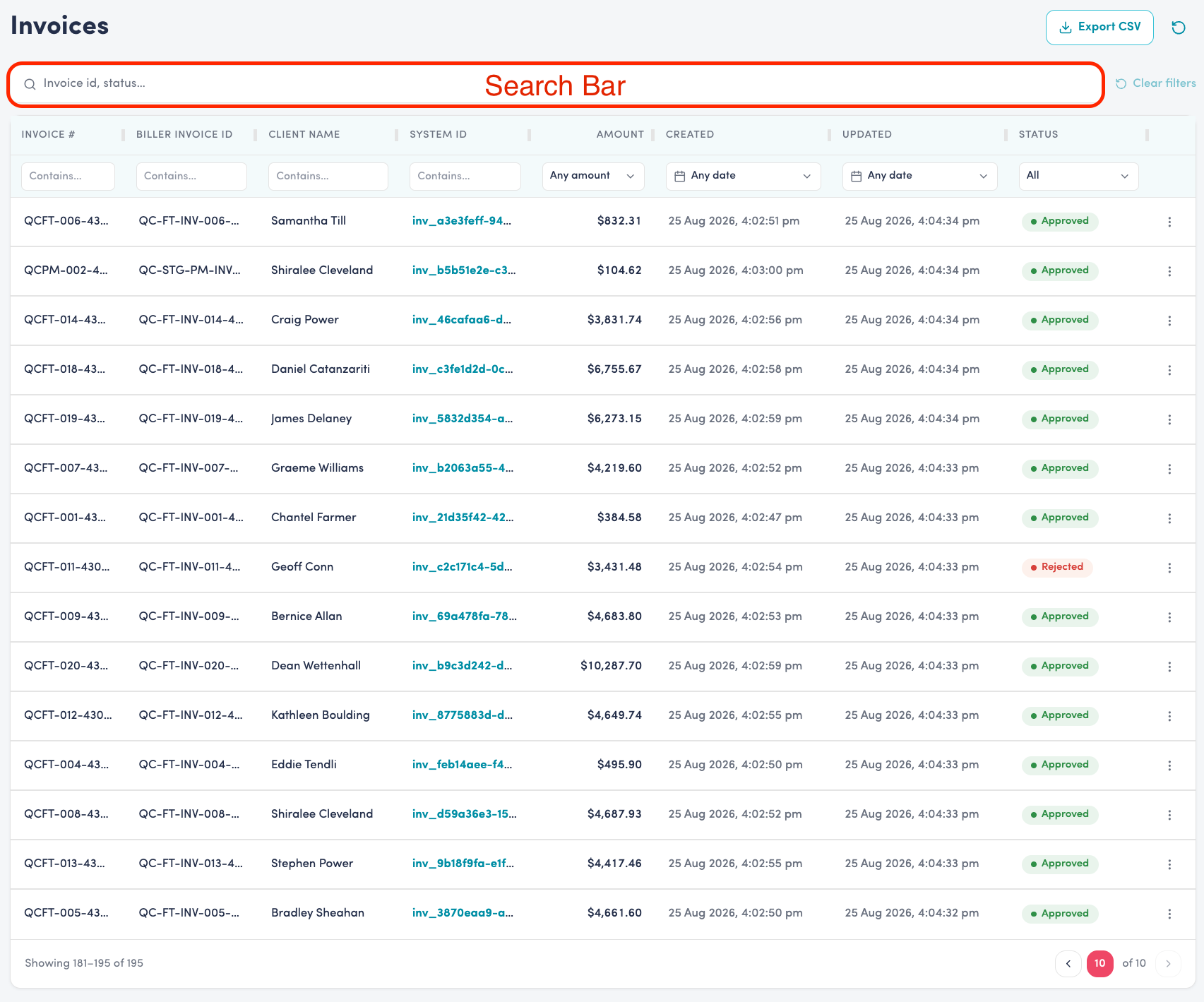1204x1002 pixels.
Task: Open row actions for Stephen Power
Action: coord(1169,864)
